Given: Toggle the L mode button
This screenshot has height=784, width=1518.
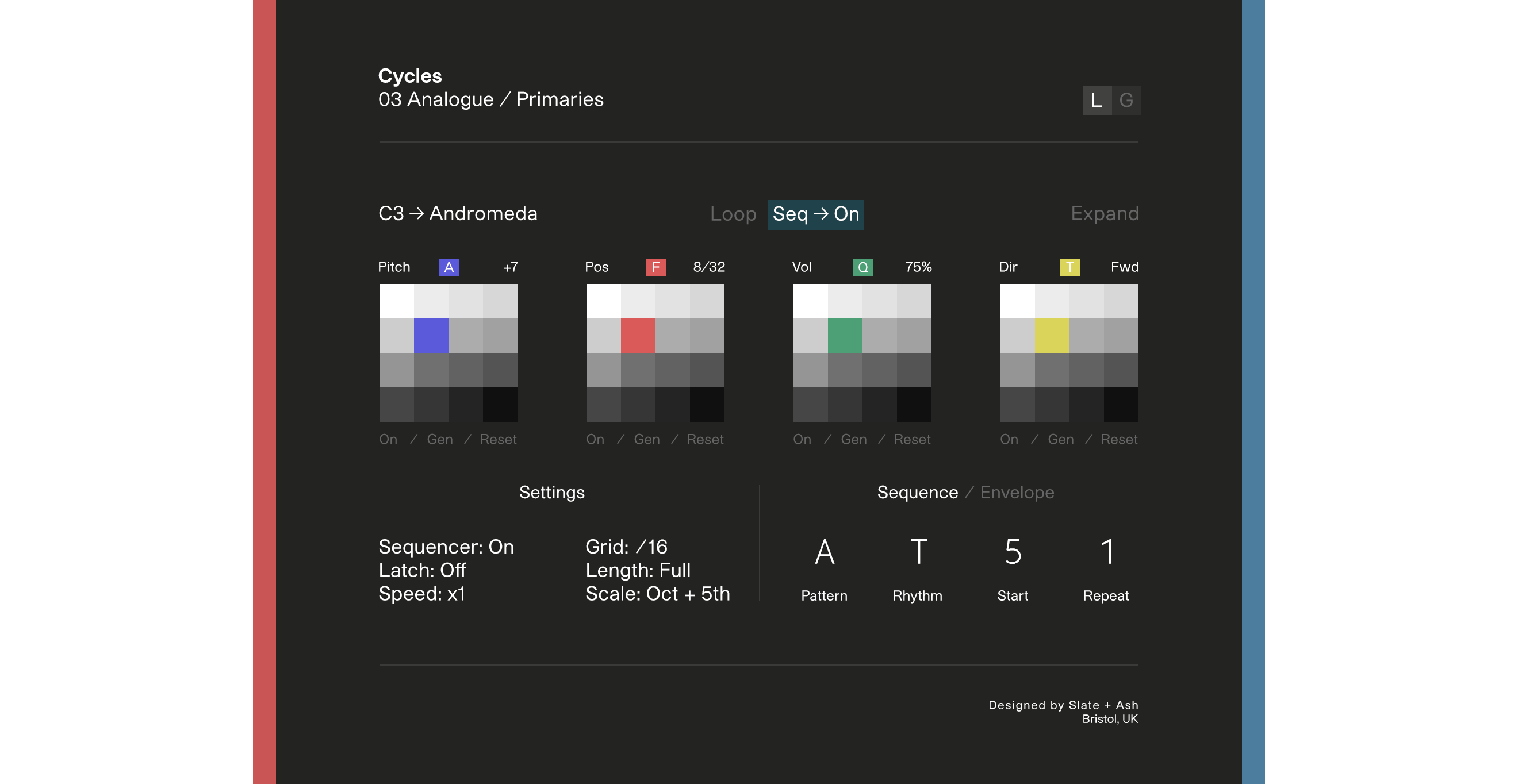Looking at the screenshot, I should pyautogui.click(x=1097, y=101).
